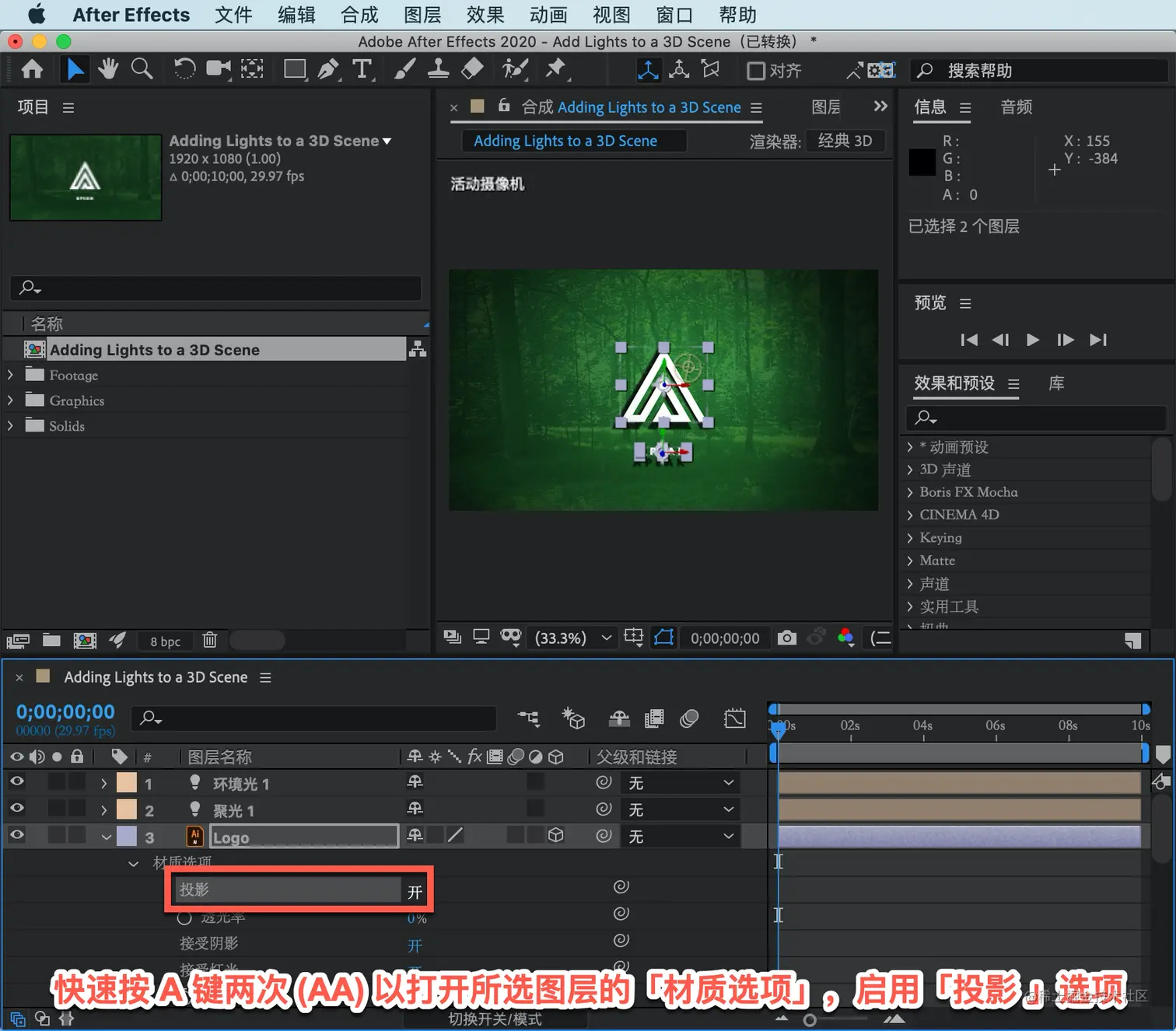Open the show channel color icon

click(846, 638)
